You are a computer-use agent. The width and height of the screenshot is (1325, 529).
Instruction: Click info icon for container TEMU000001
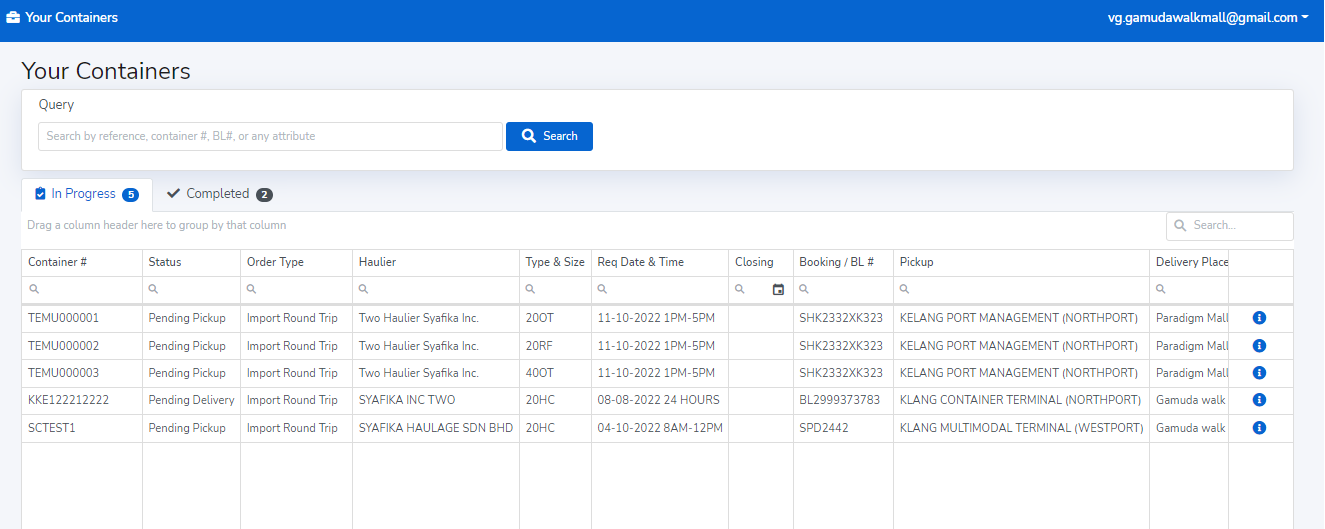1259,318
